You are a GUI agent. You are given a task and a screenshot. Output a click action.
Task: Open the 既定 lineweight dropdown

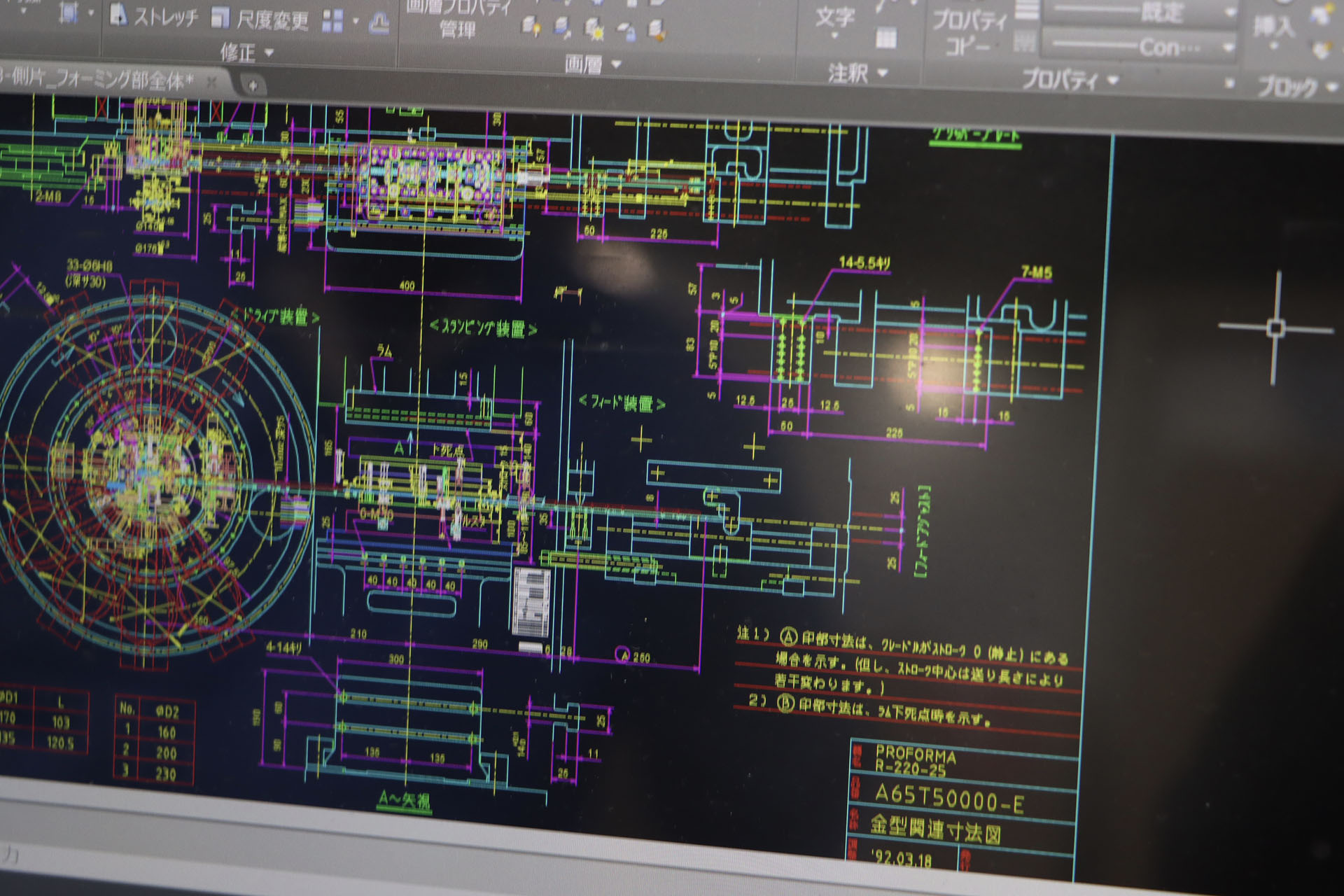click(x=1230, y=13)
